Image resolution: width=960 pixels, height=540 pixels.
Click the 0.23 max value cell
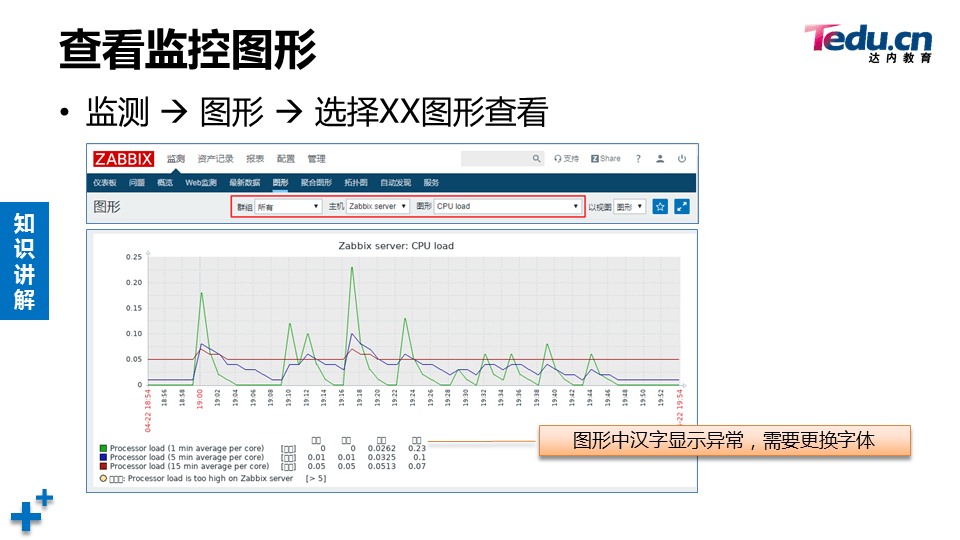(x=417, y=449)
